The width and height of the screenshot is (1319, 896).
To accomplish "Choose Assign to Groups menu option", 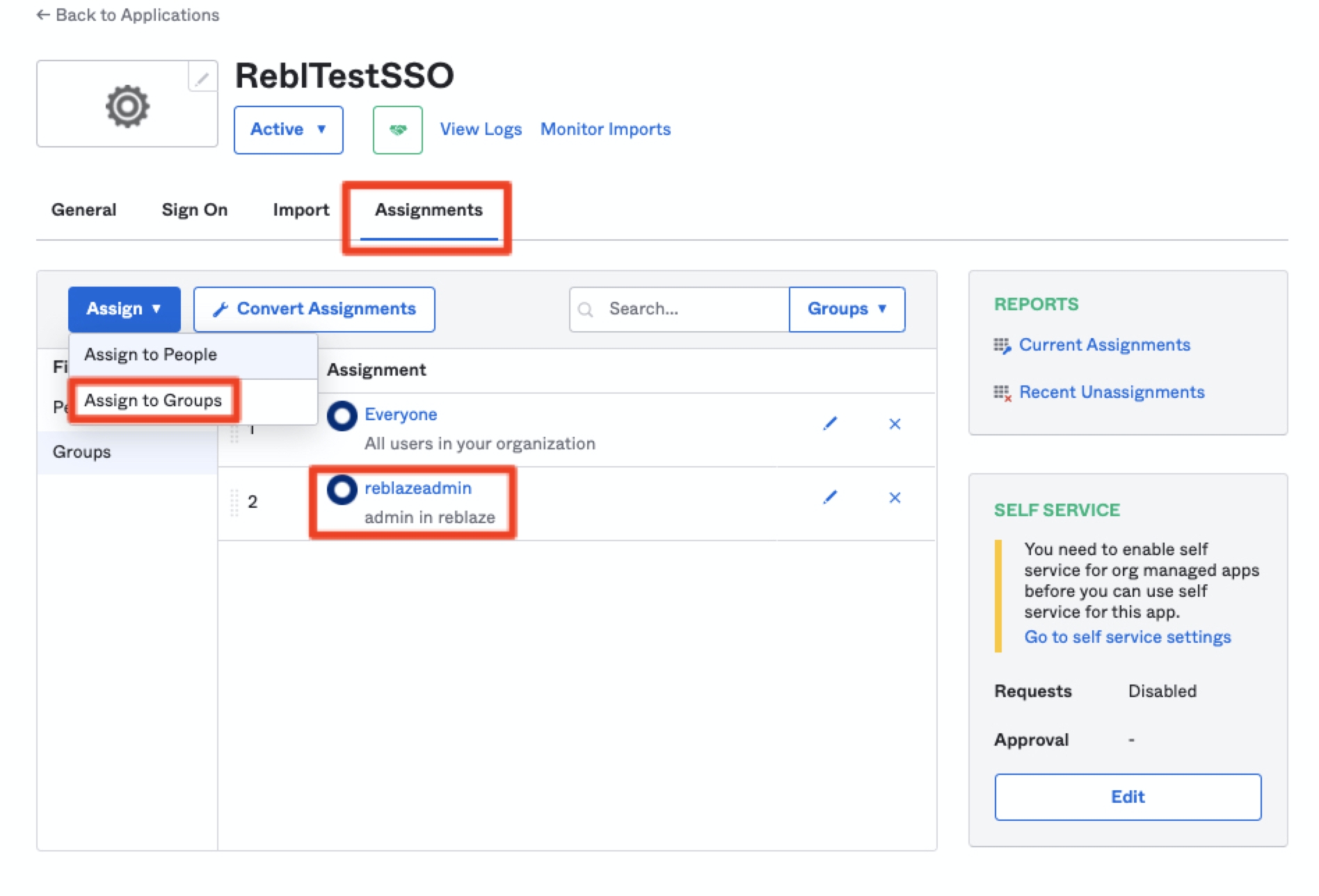I will click(153, 401).
